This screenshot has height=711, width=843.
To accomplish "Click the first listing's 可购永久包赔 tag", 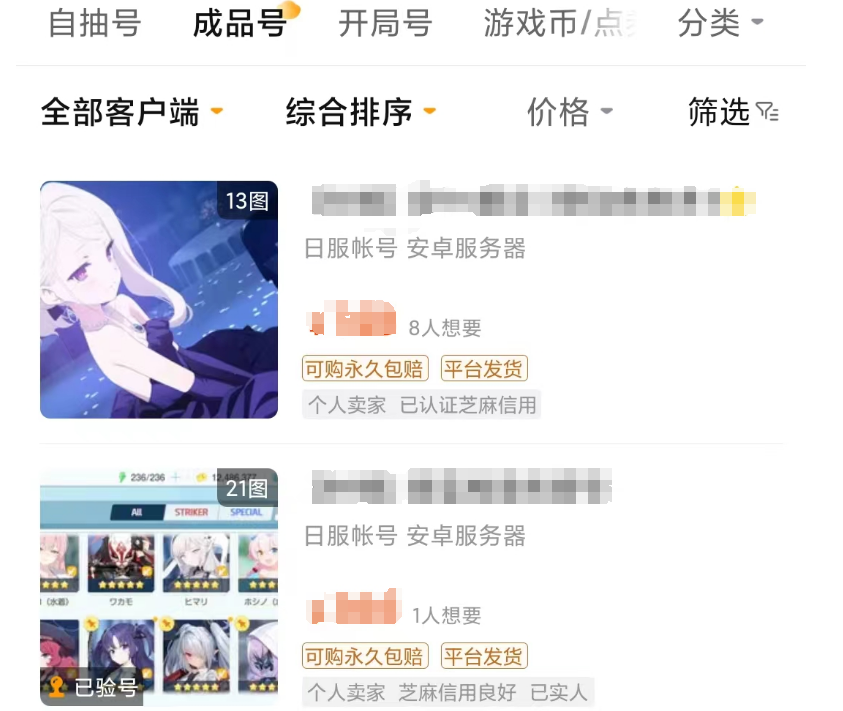I will tap(365, 369).
